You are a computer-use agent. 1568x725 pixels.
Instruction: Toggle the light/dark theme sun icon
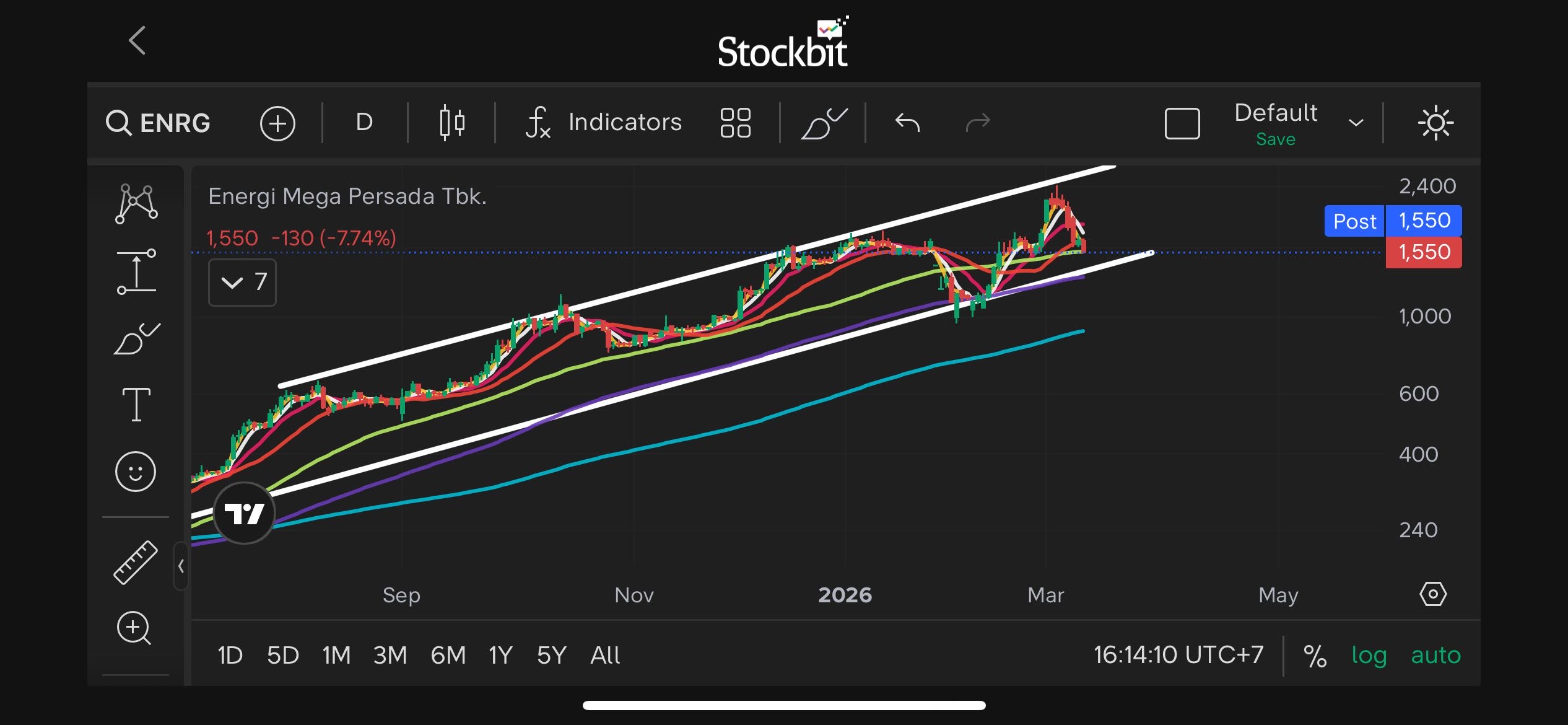click(1435, 123)
